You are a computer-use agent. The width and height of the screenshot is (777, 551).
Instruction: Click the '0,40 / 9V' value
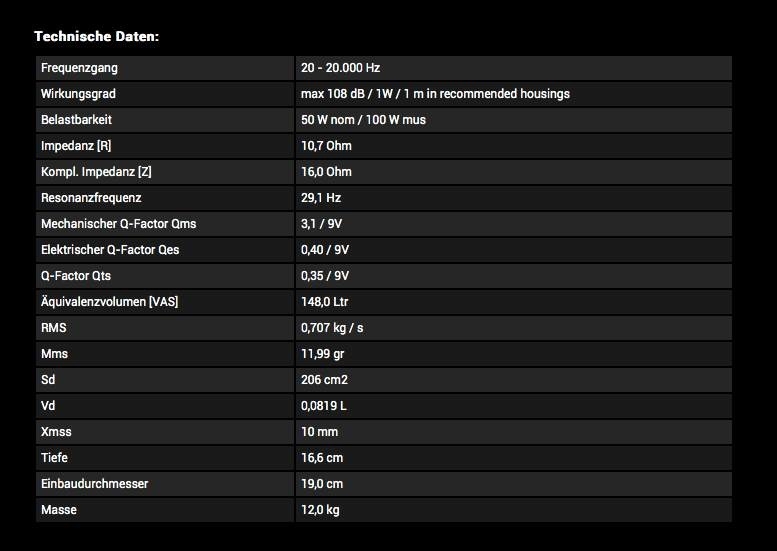325,250
